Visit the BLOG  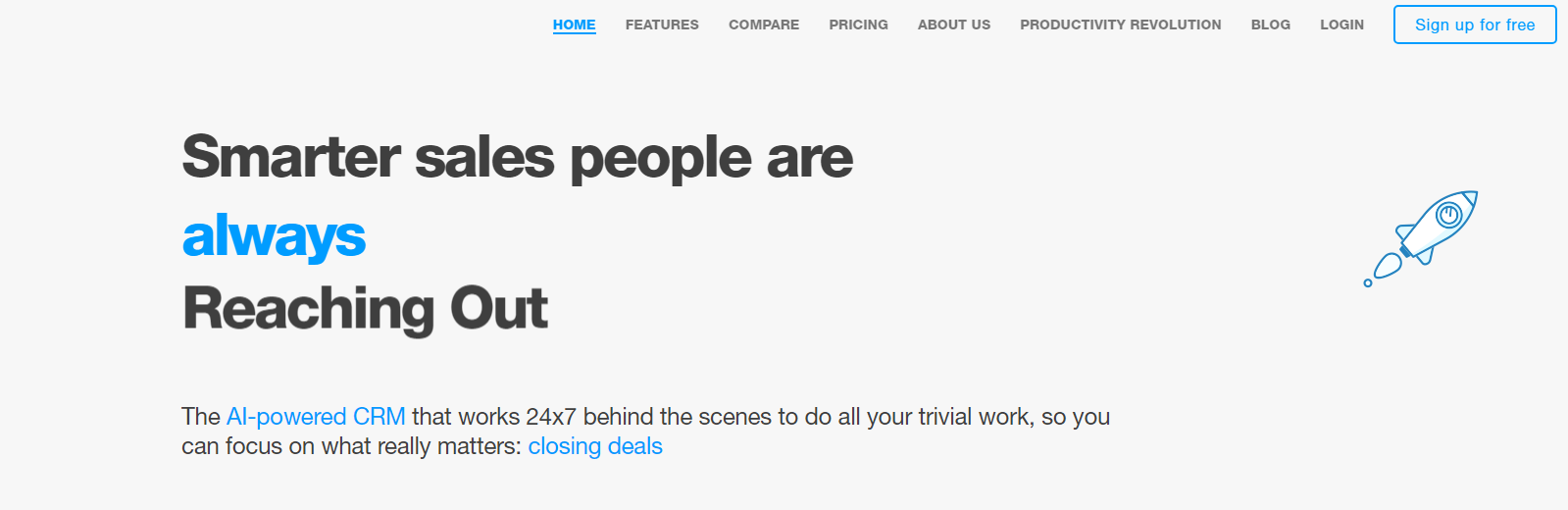pos(1270,25)
